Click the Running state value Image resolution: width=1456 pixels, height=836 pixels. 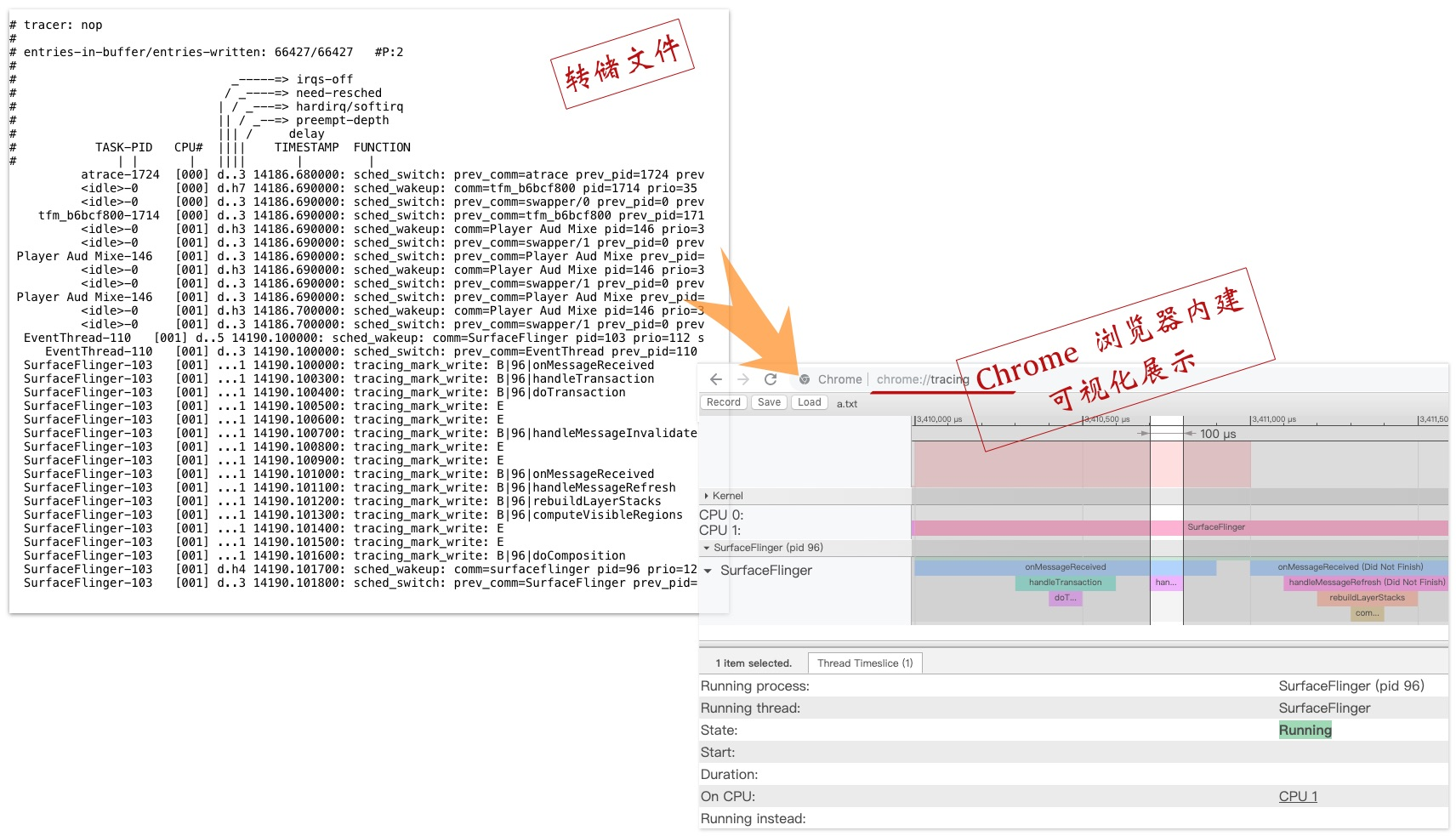pos(1305,731)
